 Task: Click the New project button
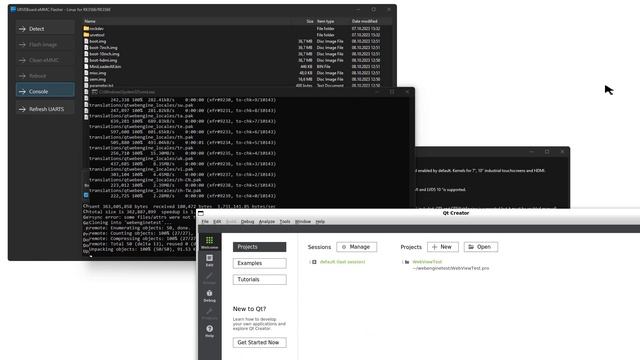[443, 247]
